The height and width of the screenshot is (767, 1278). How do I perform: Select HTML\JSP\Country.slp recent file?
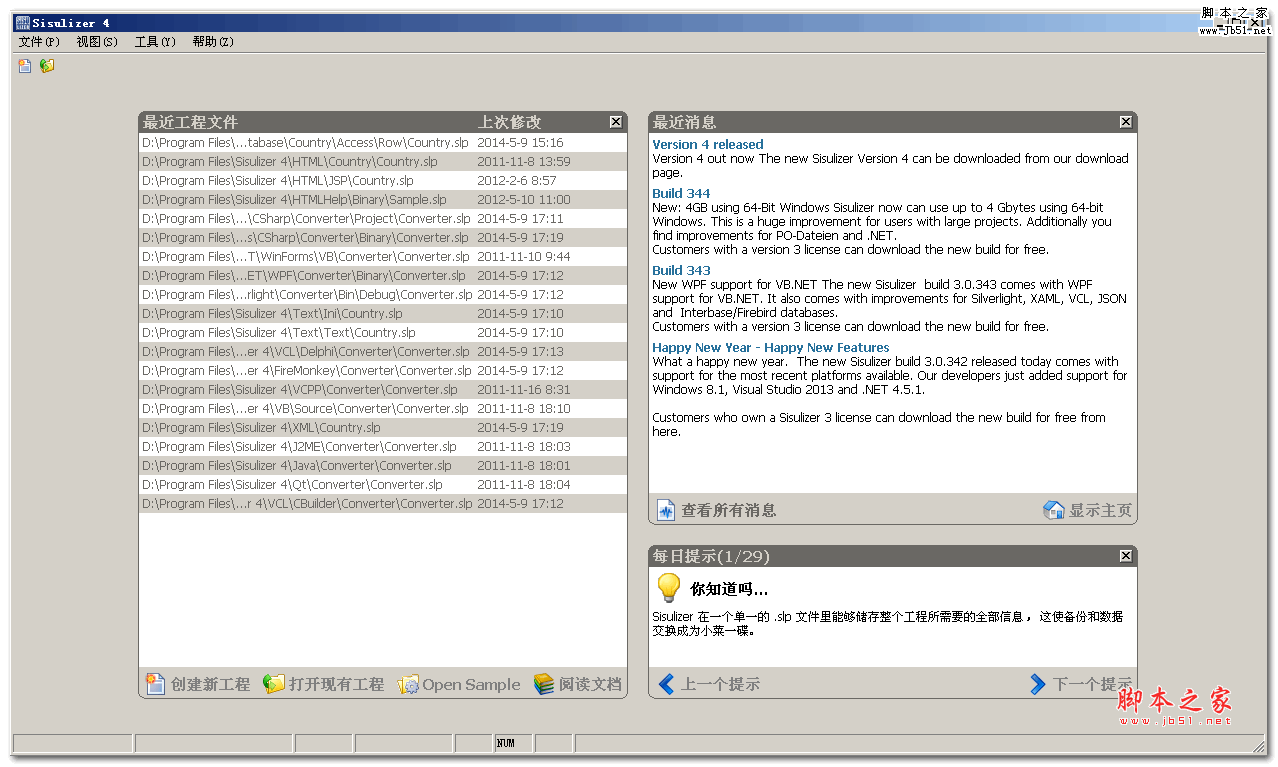(383, 181)
